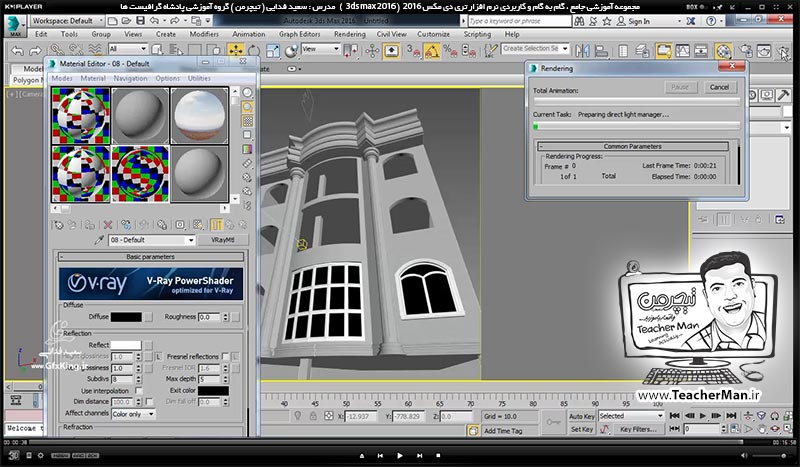800x467 pixels.
Task: Select the Bind to Space Warp tool
Action: click(94, 50)
